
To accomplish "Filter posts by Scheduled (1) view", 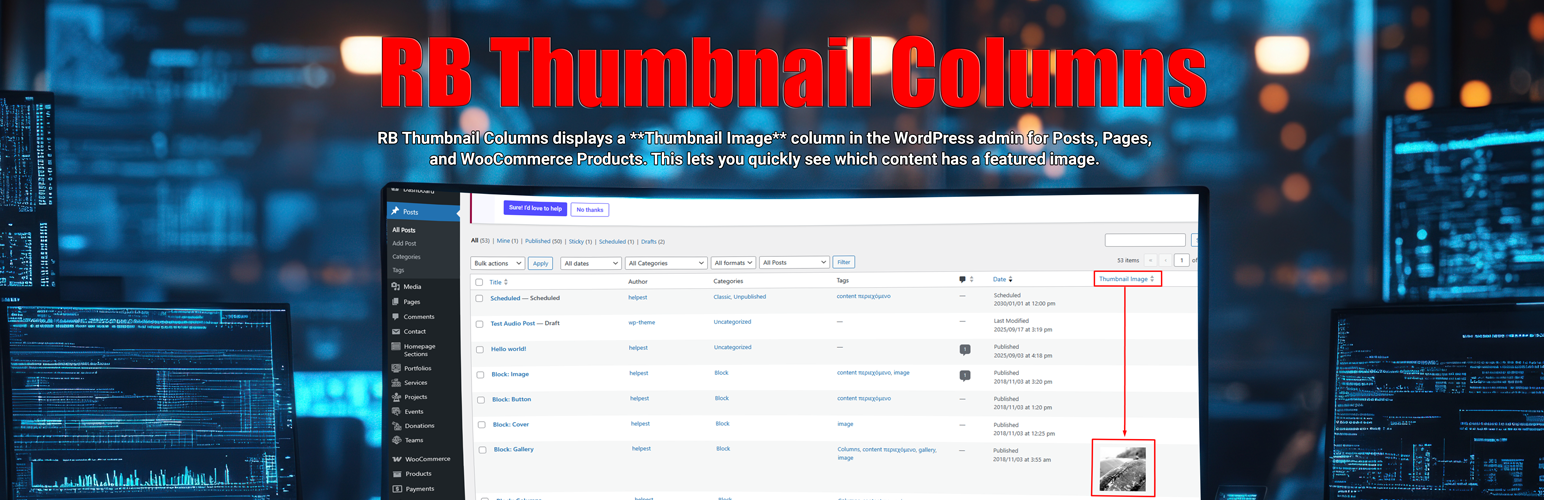I will coord(616,241).
